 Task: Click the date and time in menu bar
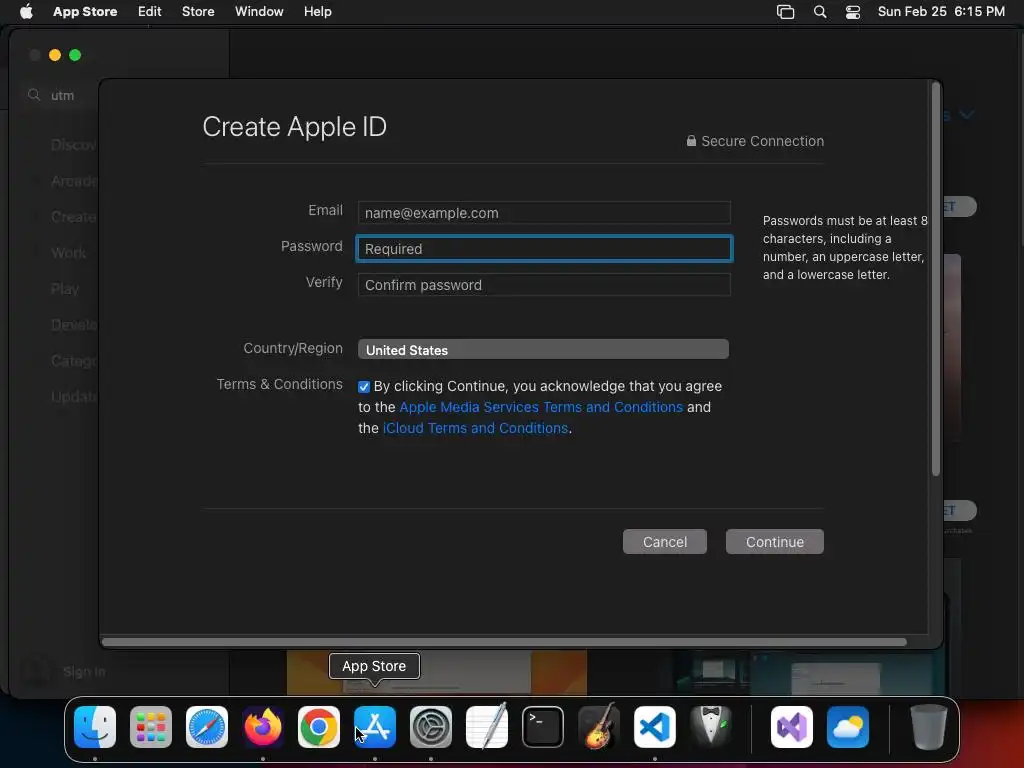pyautogui.click(x=941, y=11)
